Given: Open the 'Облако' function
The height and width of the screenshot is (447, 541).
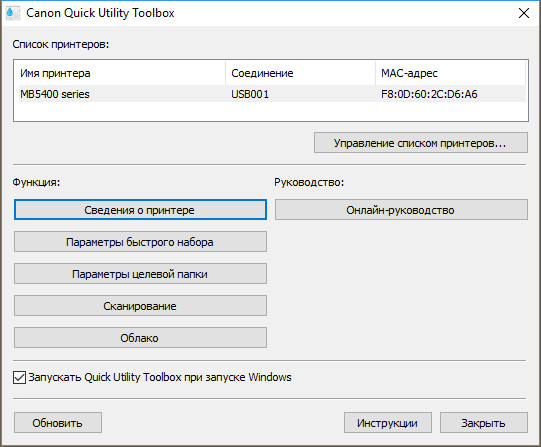Looking at the screenshot, I should coord(140,338).
